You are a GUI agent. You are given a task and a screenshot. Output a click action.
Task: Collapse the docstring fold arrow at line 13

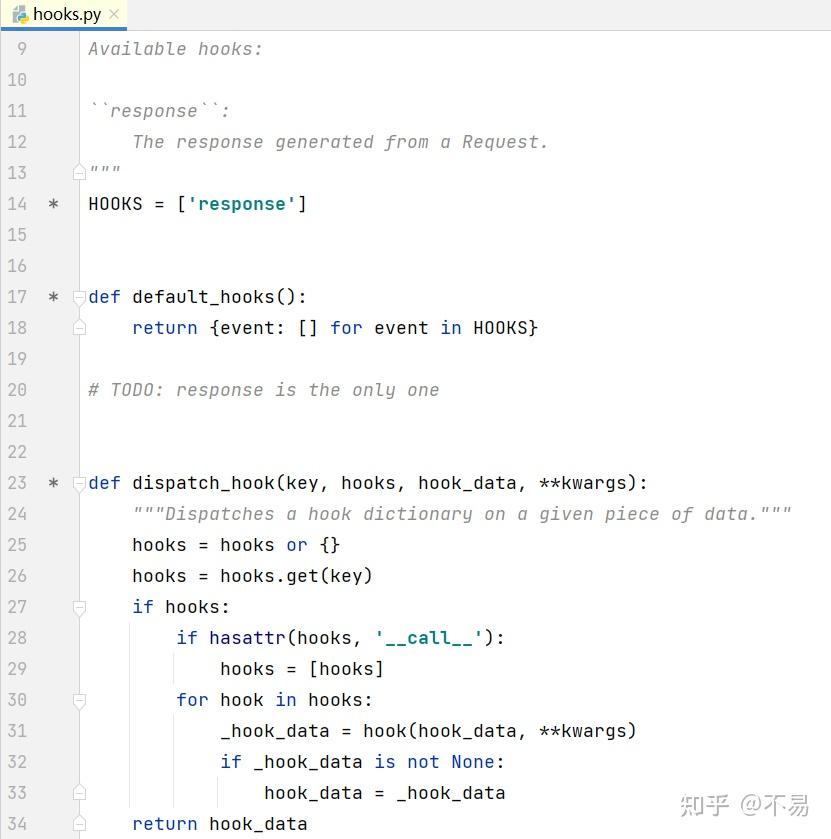click(x=78, y=172)
